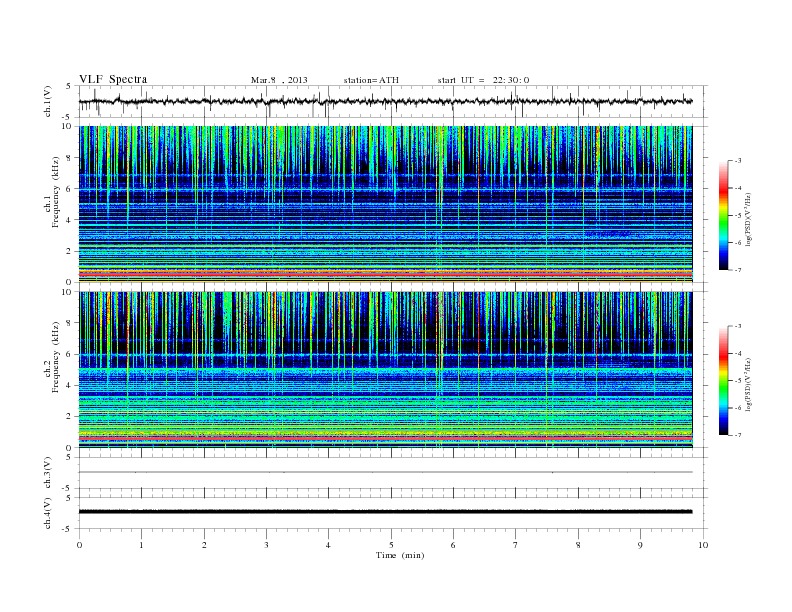The image size is (792, 612).
Task: Click the 'station=ATH' header text
Action: tap(371, 80)
